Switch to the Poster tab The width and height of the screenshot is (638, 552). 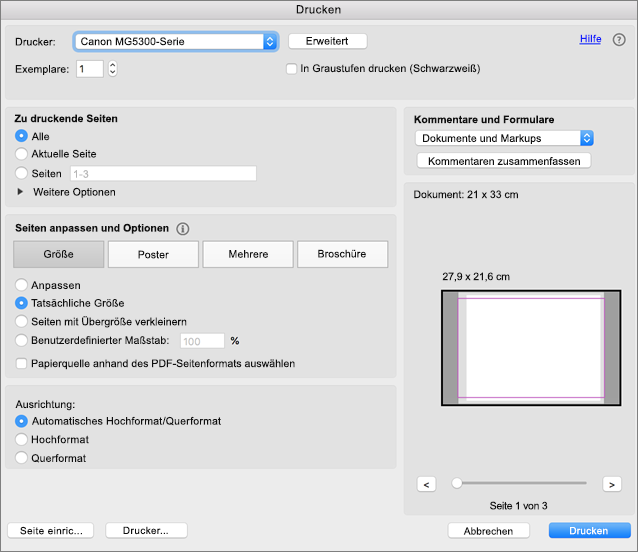coord(153,254)
